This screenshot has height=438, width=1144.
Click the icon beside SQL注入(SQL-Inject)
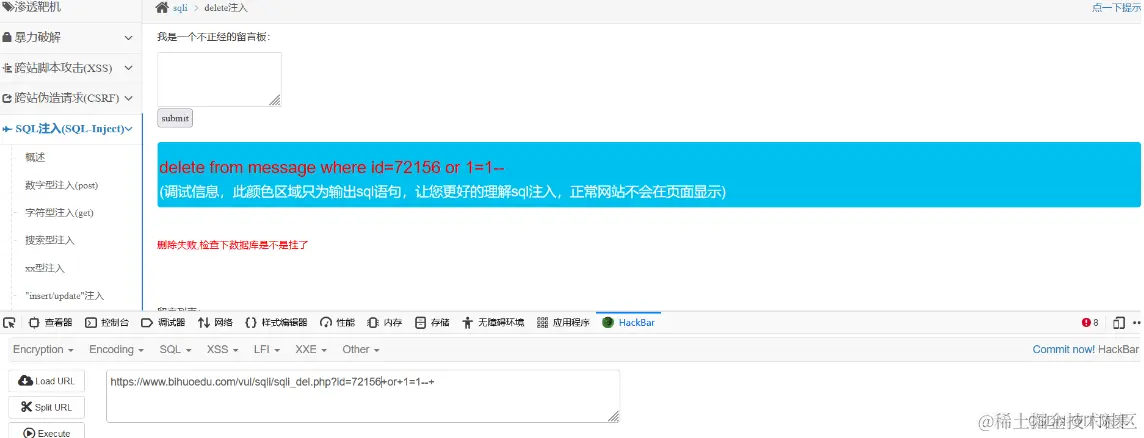point(7,129)
